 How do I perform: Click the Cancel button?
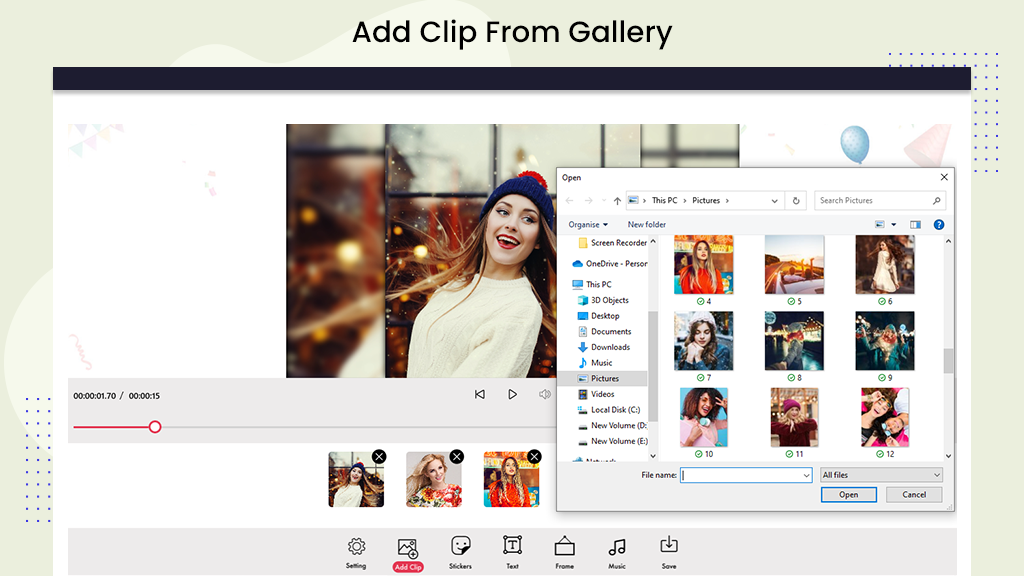(914, 495)
